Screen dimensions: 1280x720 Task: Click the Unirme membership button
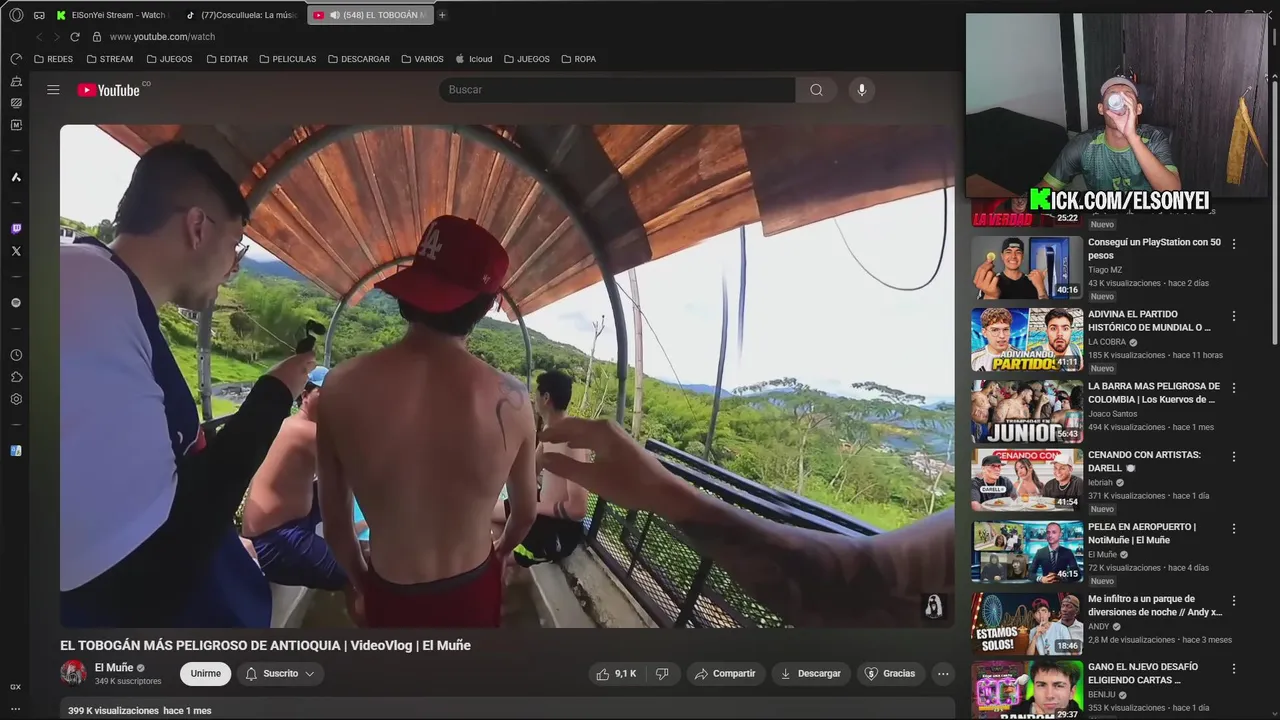(x=205, y=674)
